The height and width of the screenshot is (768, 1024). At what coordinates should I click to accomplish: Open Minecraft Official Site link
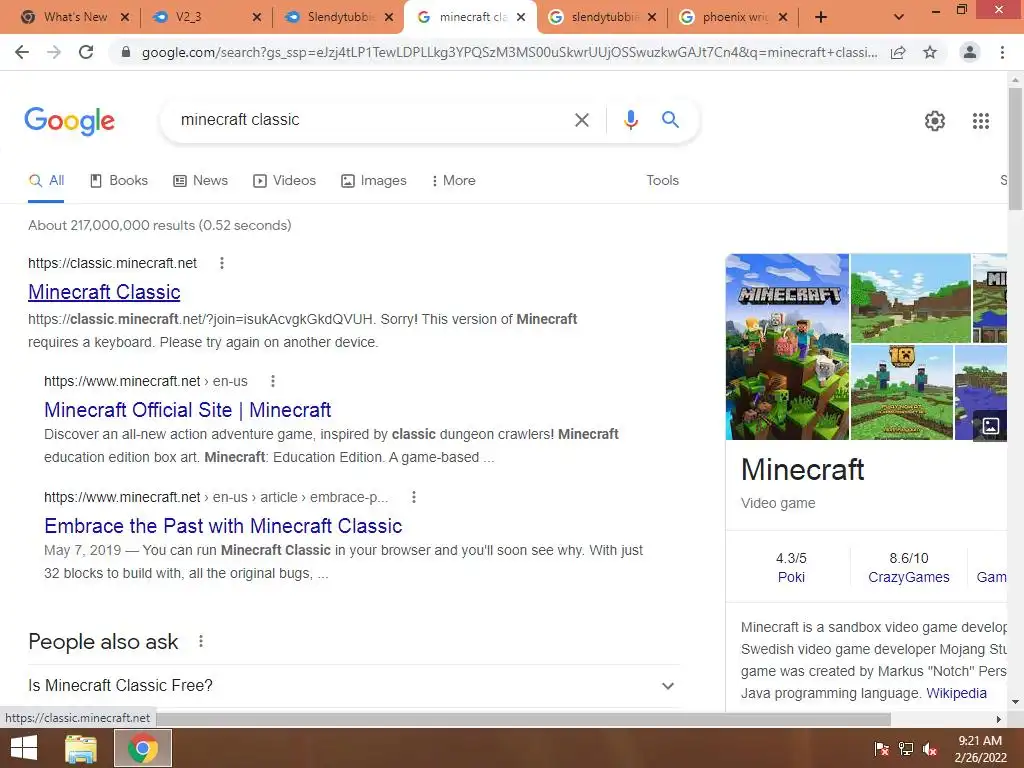(187, 410)
